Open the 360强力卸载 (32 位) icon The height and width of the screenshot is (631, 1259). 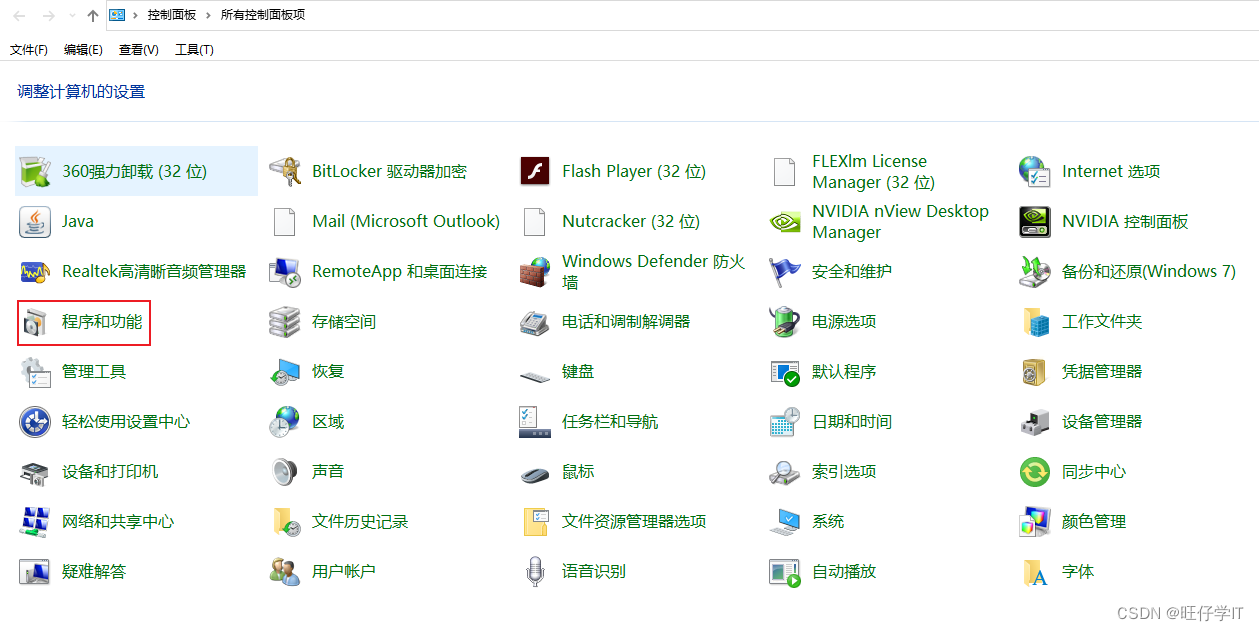[x=35, y=171]
